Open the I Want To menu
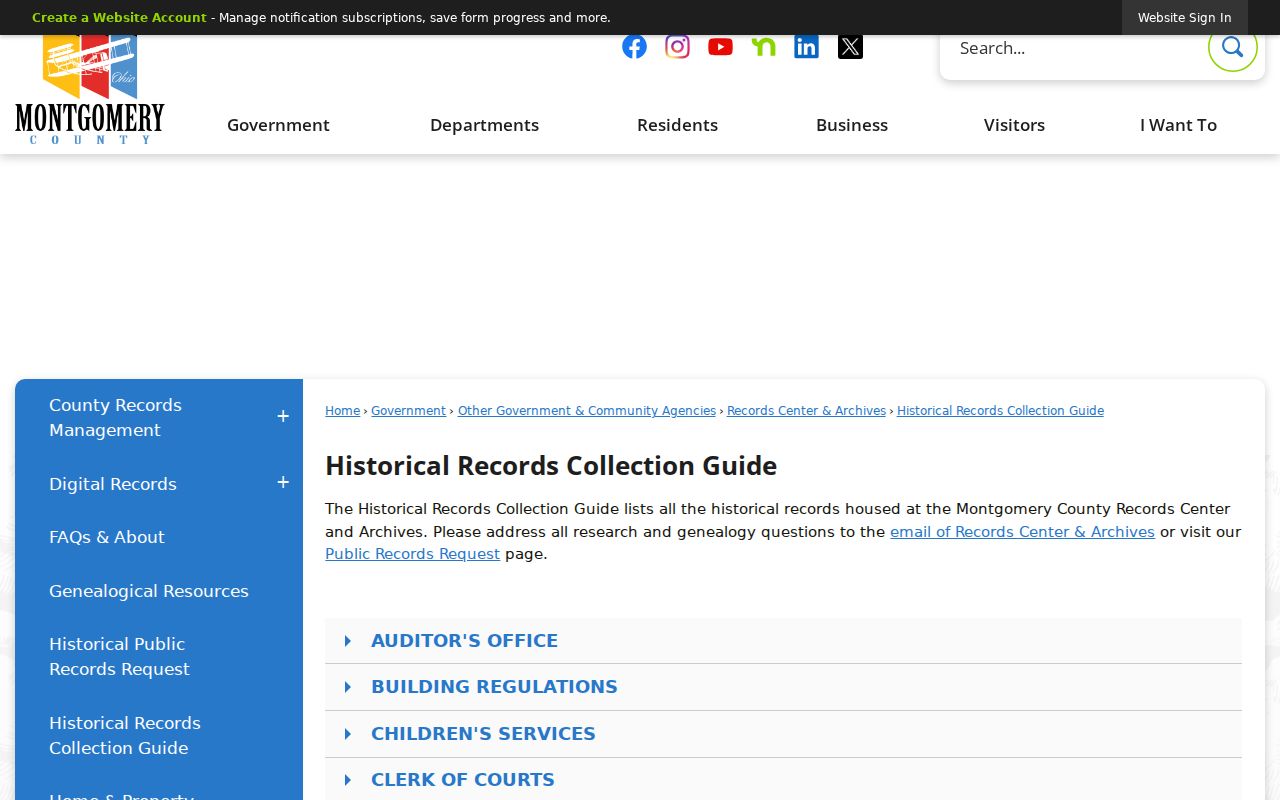 pyautogui.click(x=1178, y=125)
